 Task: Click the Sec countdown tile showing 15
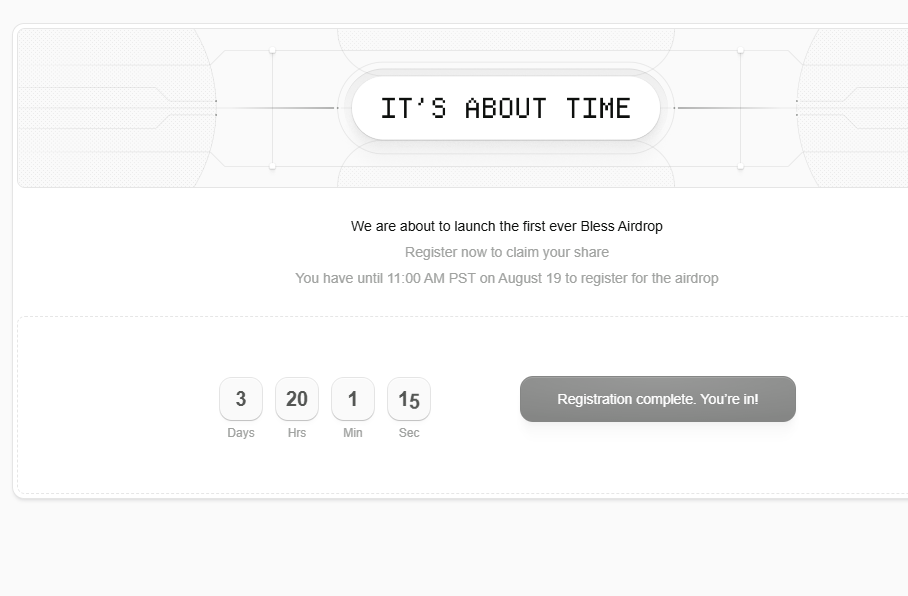409,399
